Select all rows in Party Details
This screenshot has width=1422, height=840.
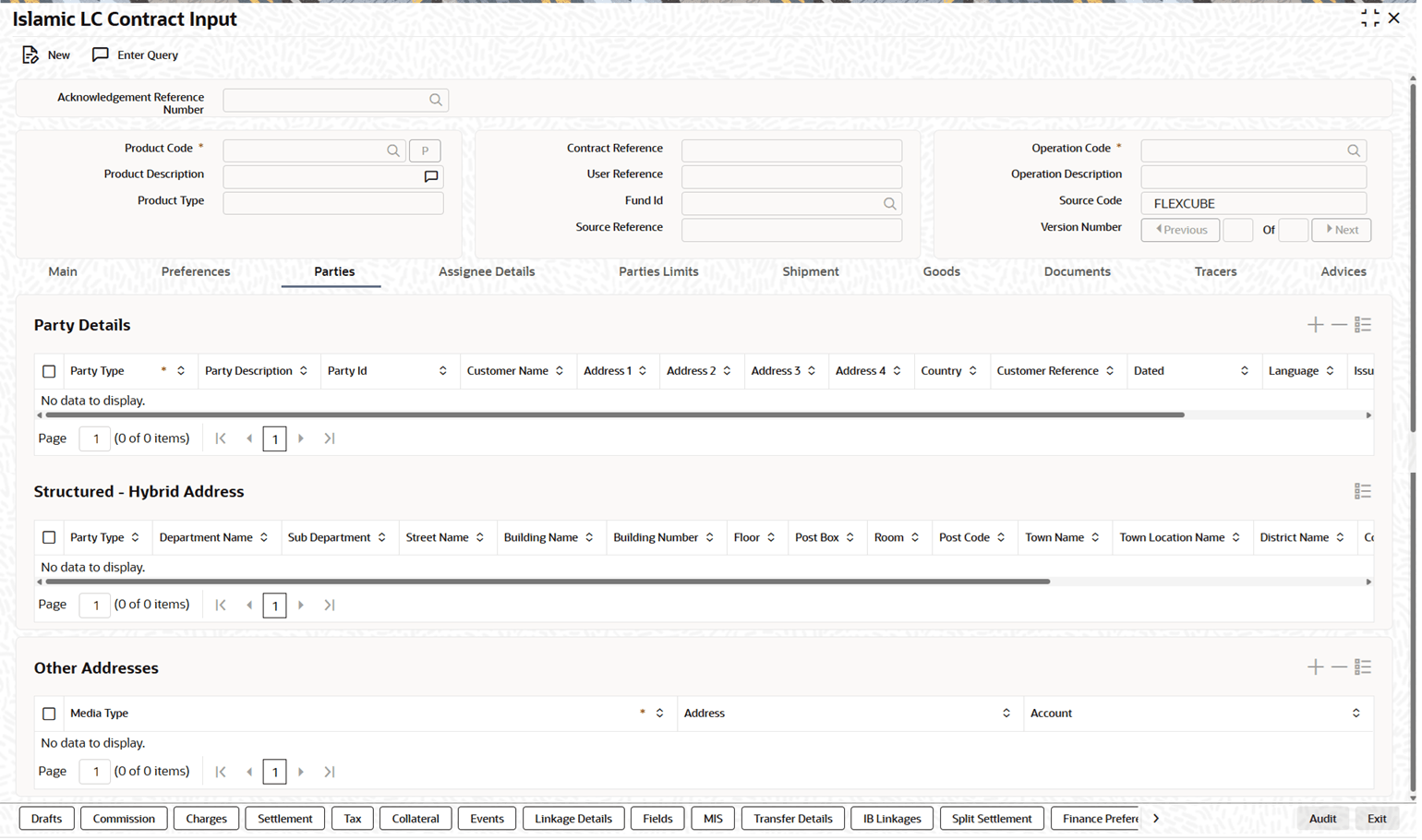(49, 372)
